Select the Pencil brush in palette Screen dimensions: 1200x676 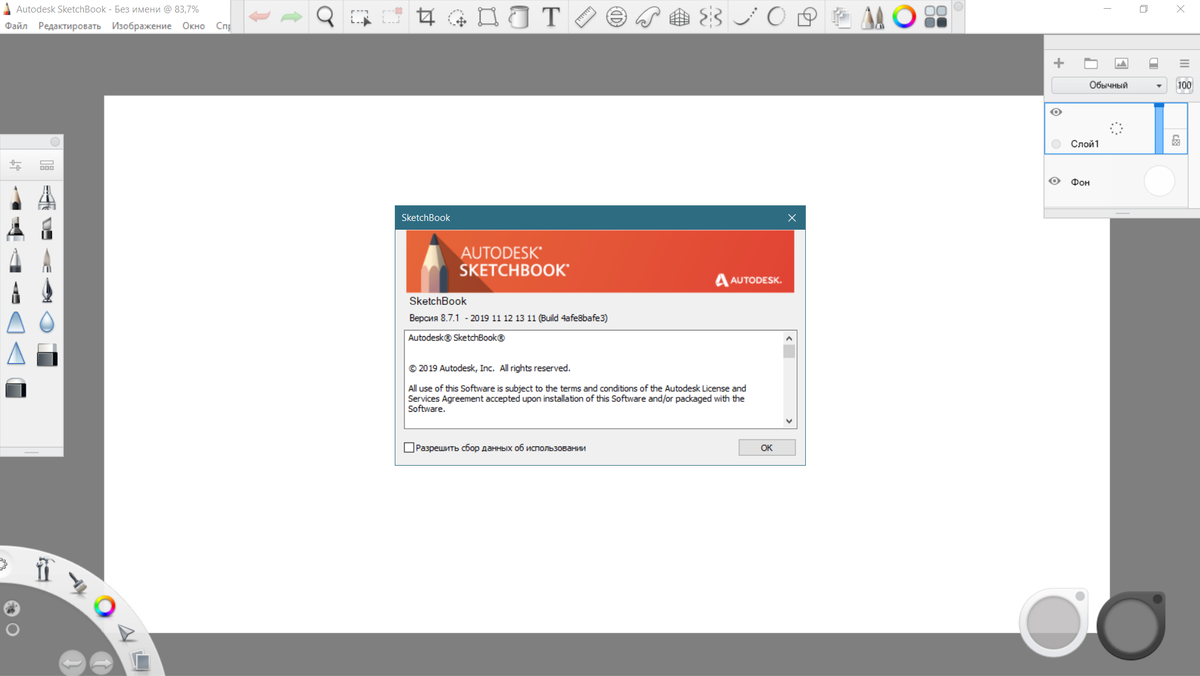(x=16, y=198)
